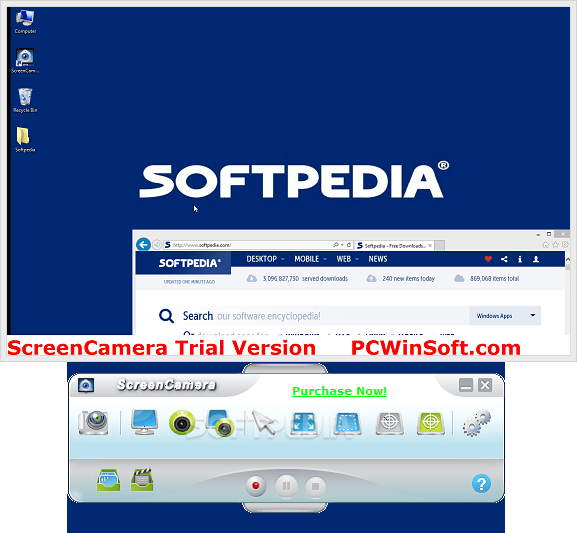Click the Search software encyclopedia field
This screenshot has width=577, height=533.
tap(325, 316)
